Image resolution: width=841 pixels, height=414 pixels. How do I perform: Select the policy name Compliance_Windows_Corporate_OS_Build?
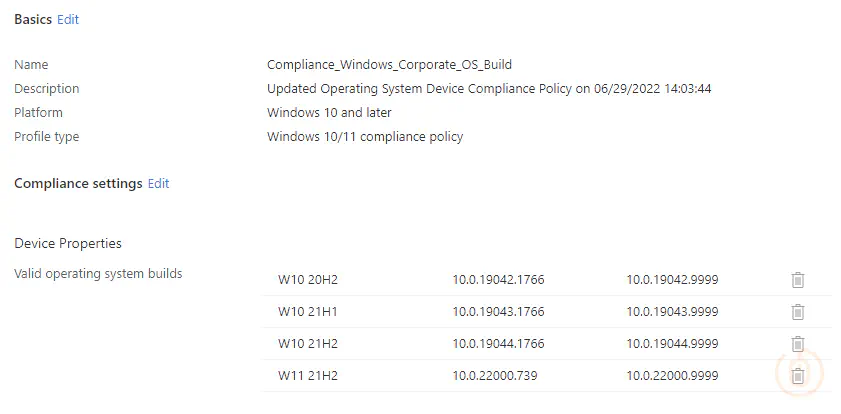389,65
